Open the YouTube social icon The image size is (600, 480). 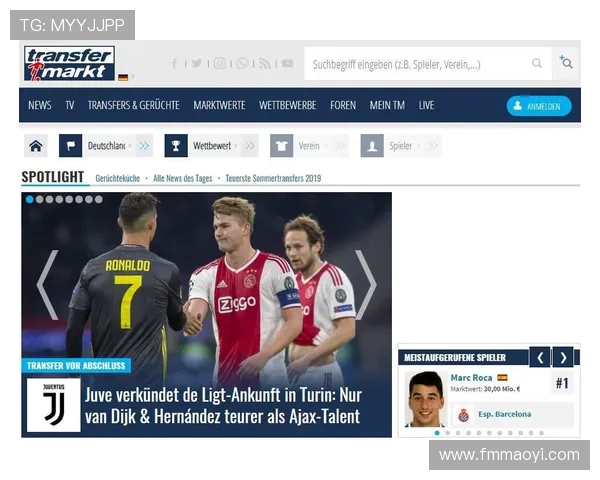(x=287, y=63)
